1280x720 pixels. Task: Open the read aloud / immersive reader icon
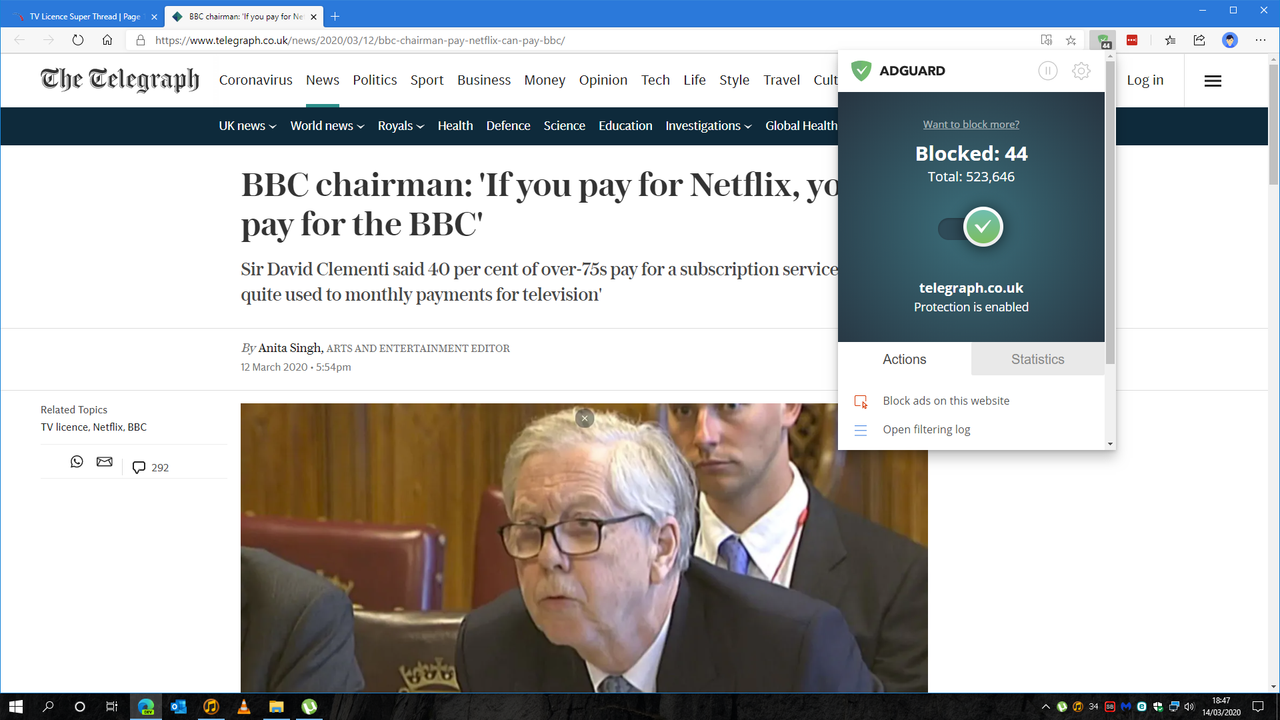(x=1046, y=41)
